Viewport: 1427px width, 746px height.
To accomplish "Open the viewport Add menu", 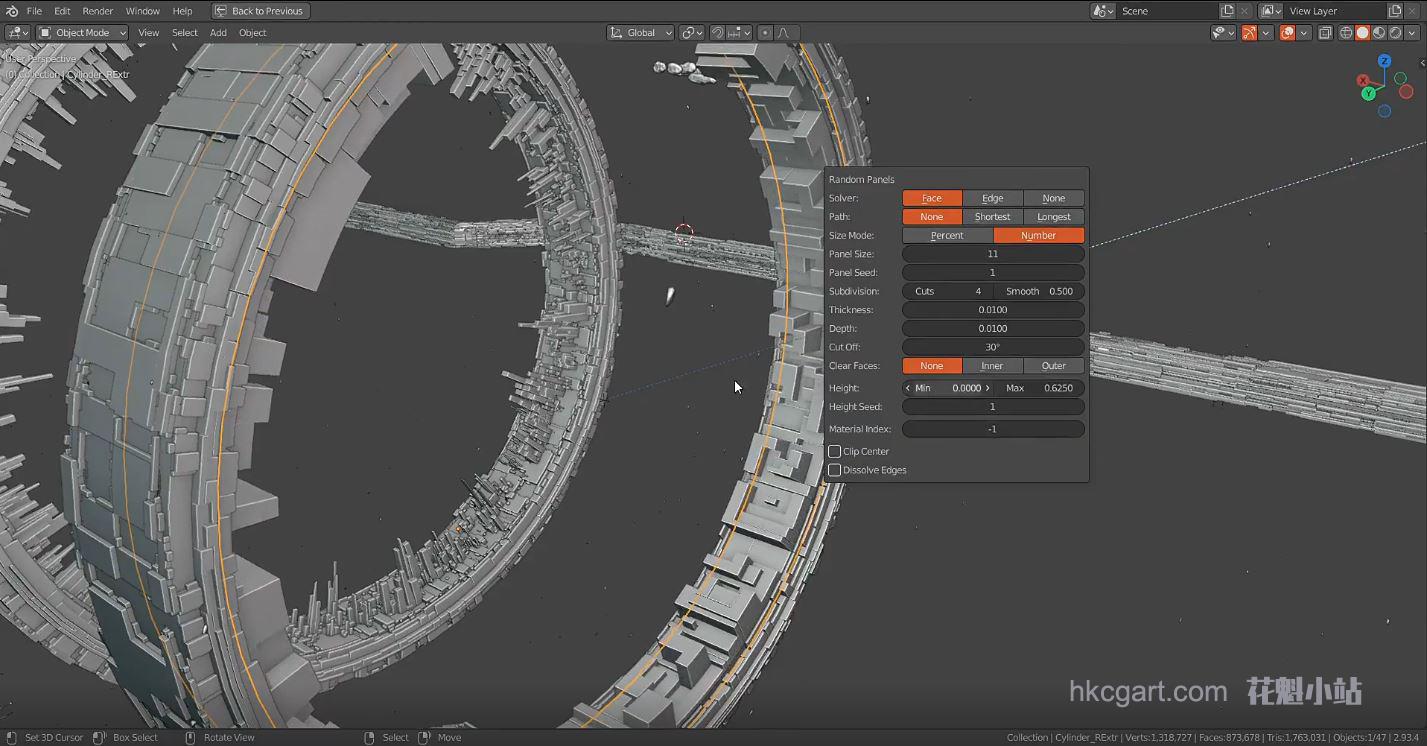I will (218, 33).
